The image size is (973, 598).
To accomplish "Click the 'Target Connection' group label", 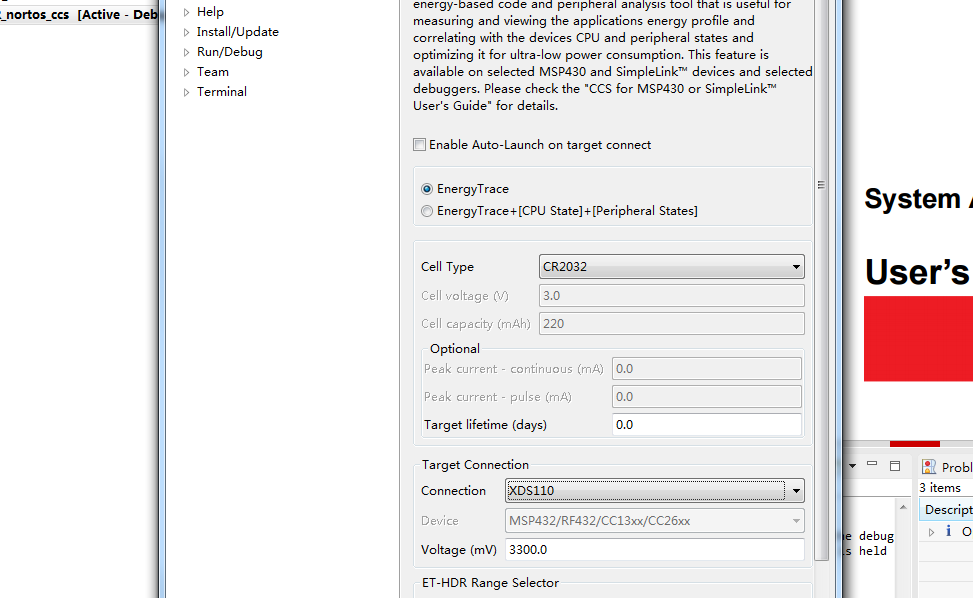I will (x=475, y=465).
